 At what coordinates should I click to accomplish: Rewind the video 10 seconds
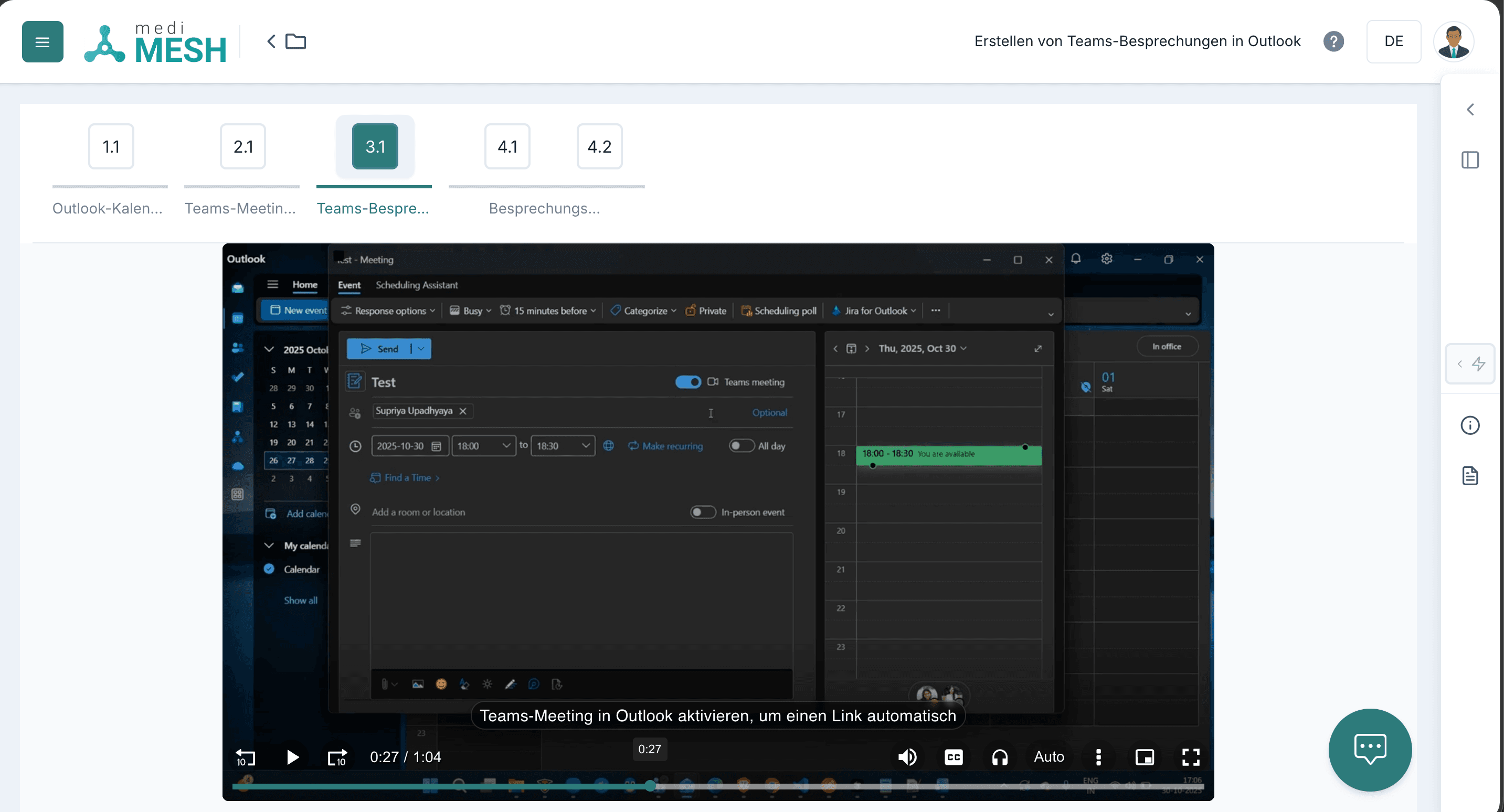pos(245,757)
